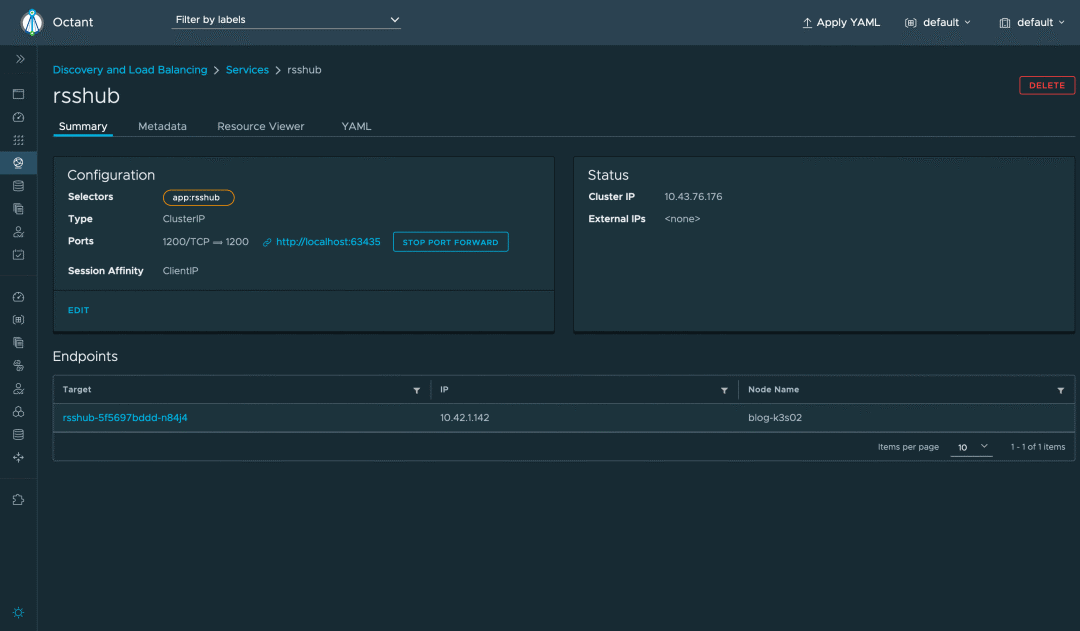Open the http://localhost:63435 port forward link

point(328,242)
